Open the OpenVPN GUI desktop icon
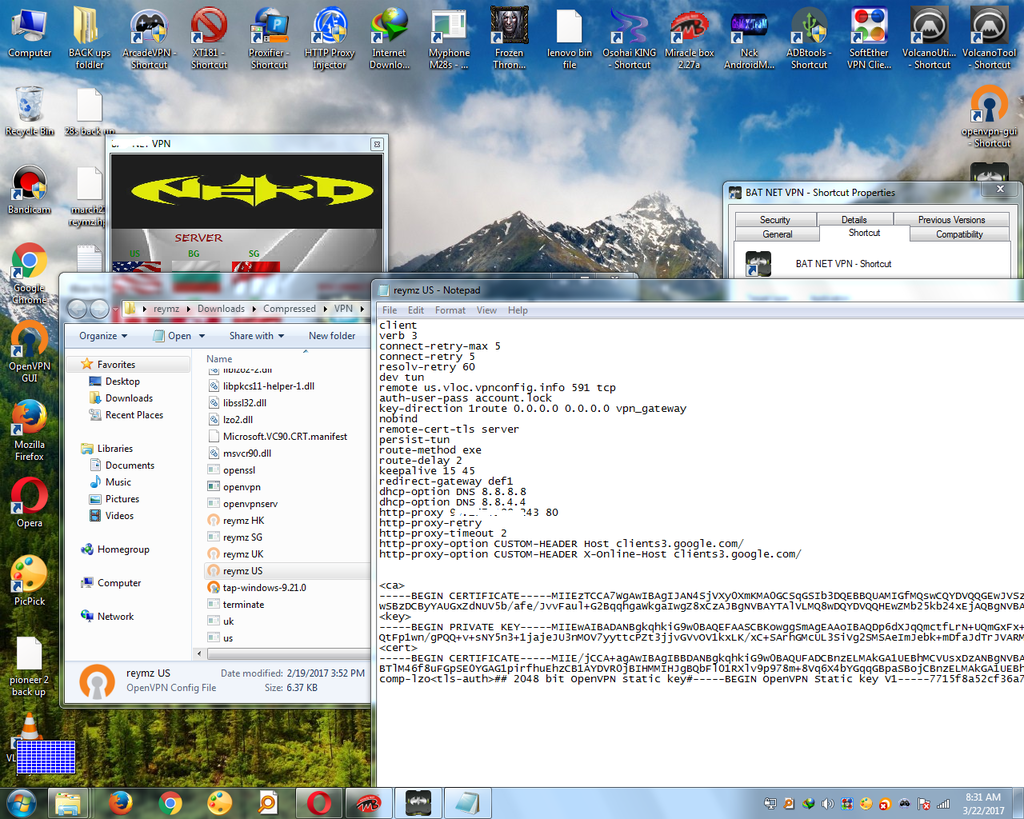This screenshot has width=1024, height=819. (29, 342)
